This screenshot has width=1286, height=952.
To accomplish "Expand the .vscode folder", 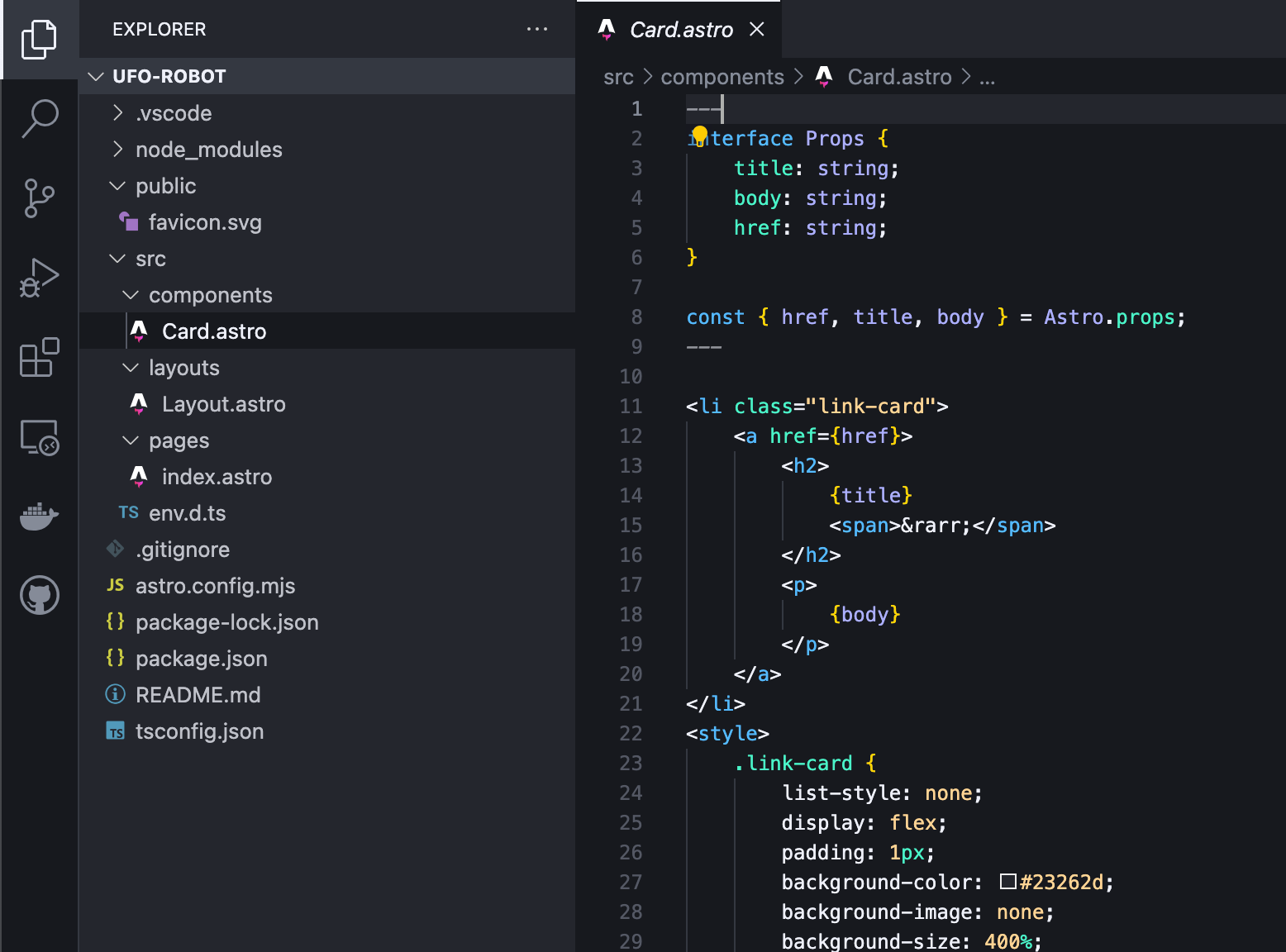I will [174, 113].
